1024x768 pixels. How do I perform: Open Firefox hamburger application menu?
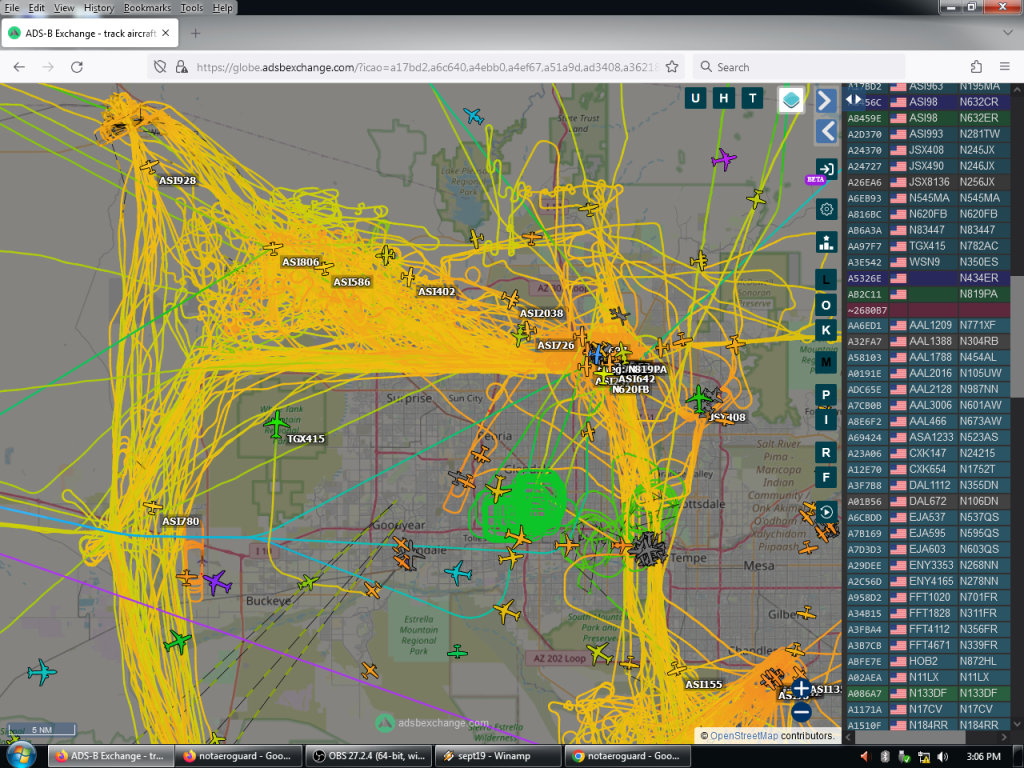tap(1005, 67)
